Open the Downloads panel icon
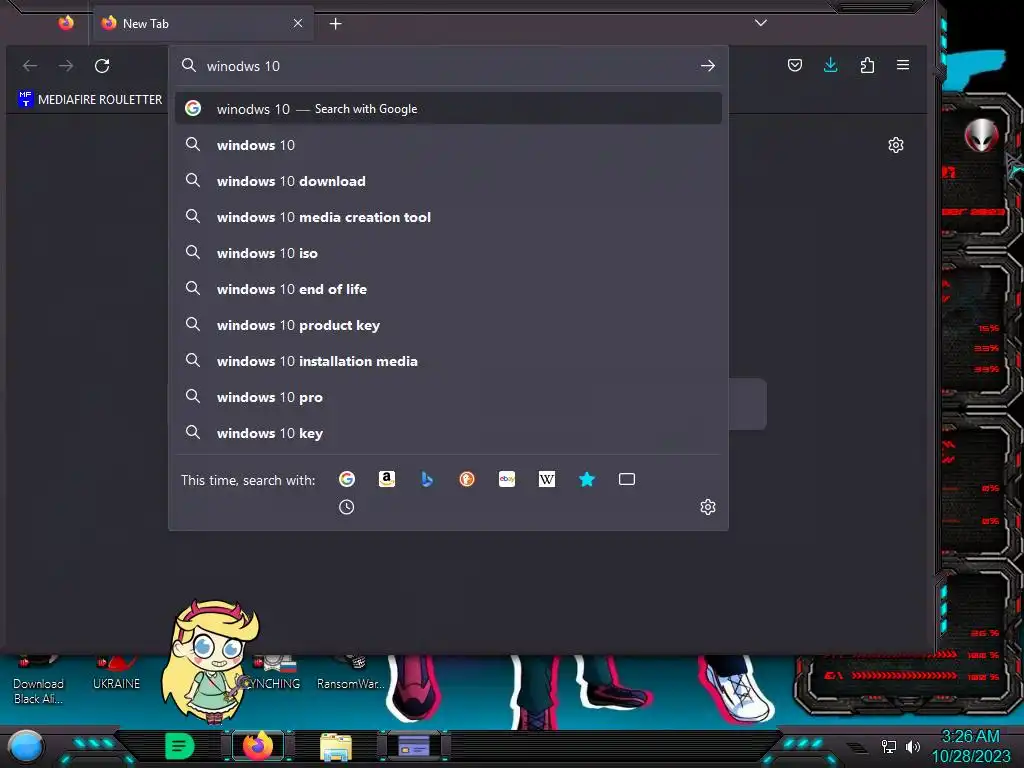 (x=831, y=65)
